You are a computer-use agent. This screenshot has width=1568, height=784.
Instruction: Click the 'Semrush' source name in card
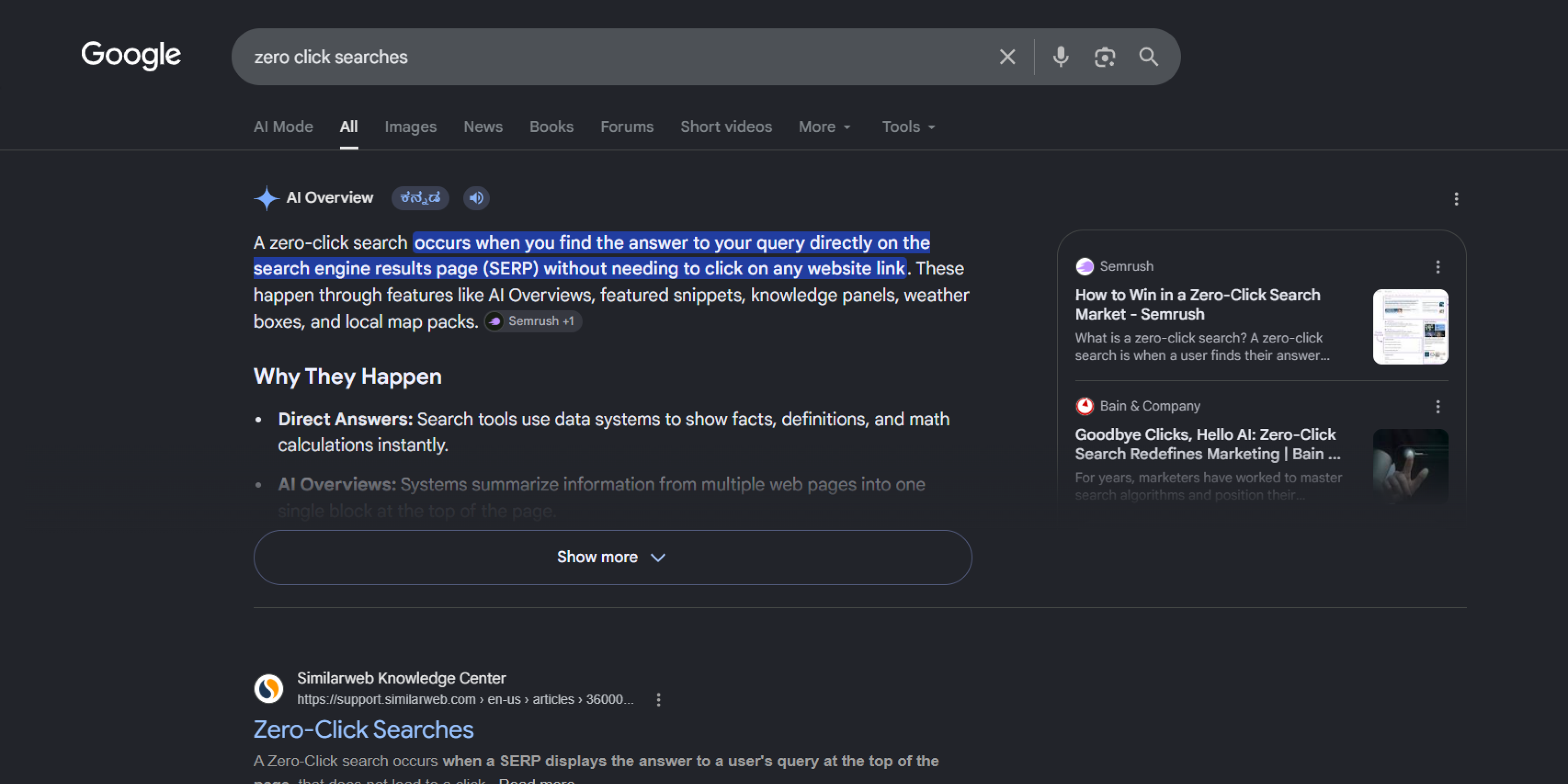click(1126, 266)
